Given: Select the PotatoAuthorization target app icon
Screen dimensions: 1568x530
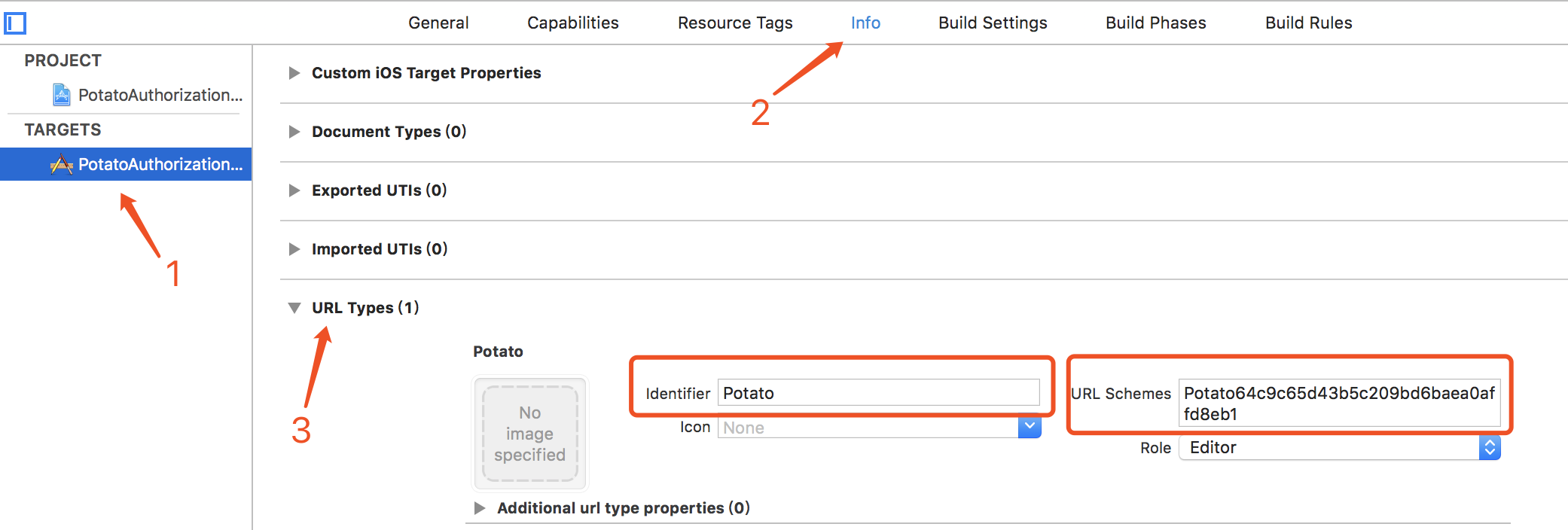Looking at the screenshot, I should point(62,164).
